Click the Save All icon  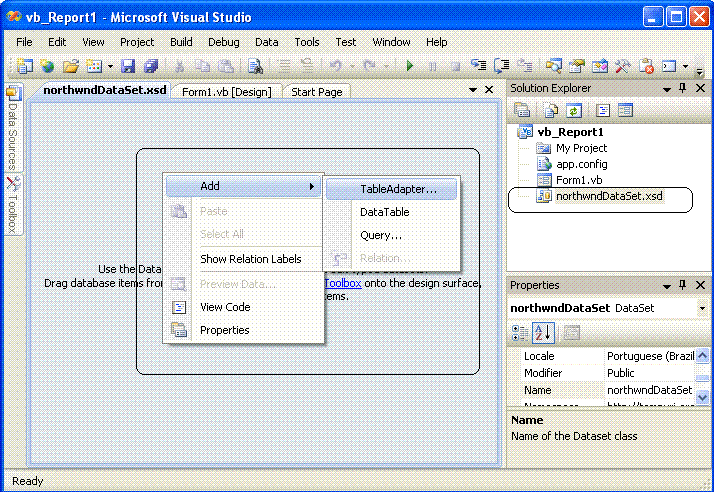(x=151, y=67)
